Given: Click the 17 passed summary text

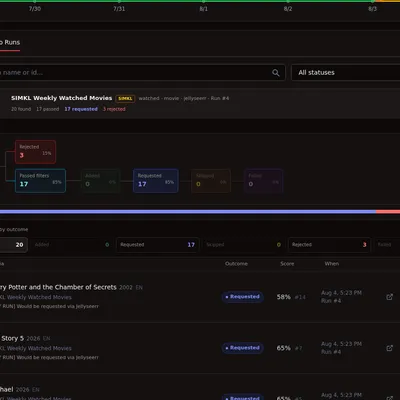Looking at the screenshot, I should tap(48, 109).
